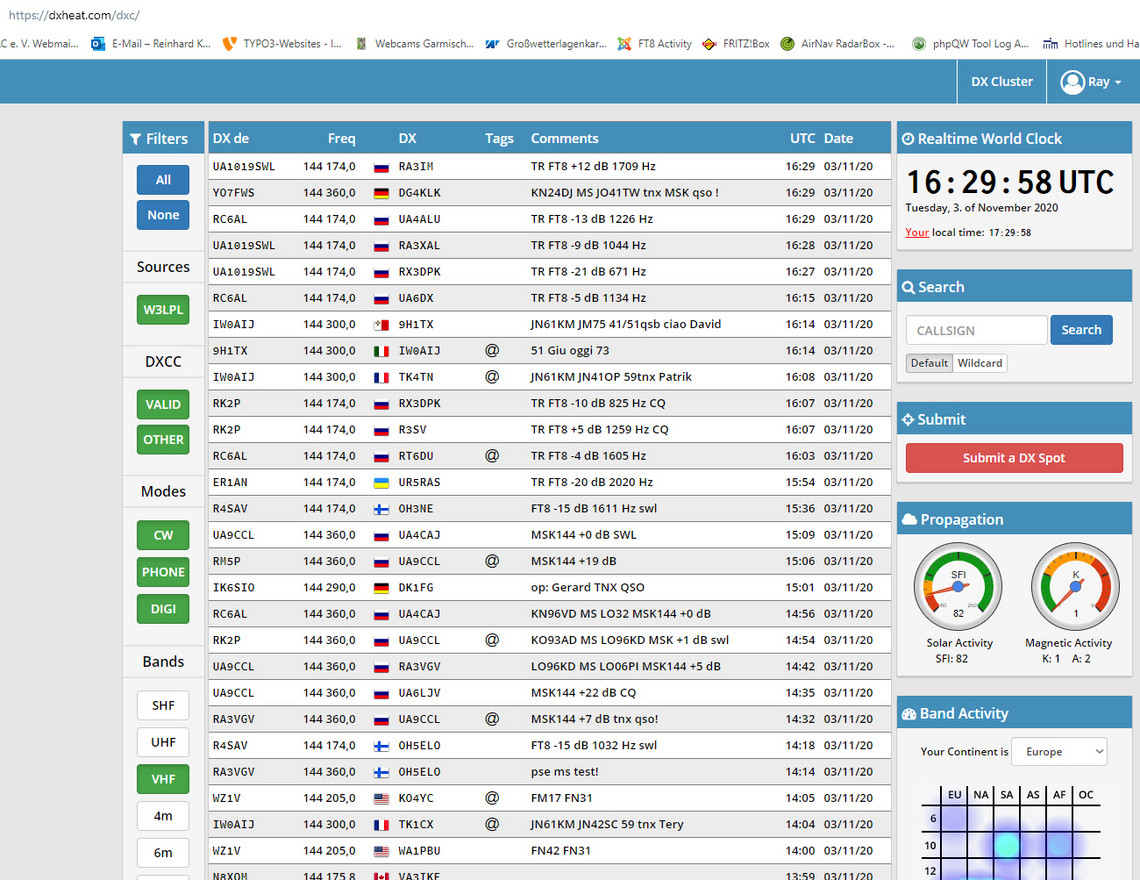Toggle the OTHER DXCC filter
1140x880 pixels.
[163, 439]
